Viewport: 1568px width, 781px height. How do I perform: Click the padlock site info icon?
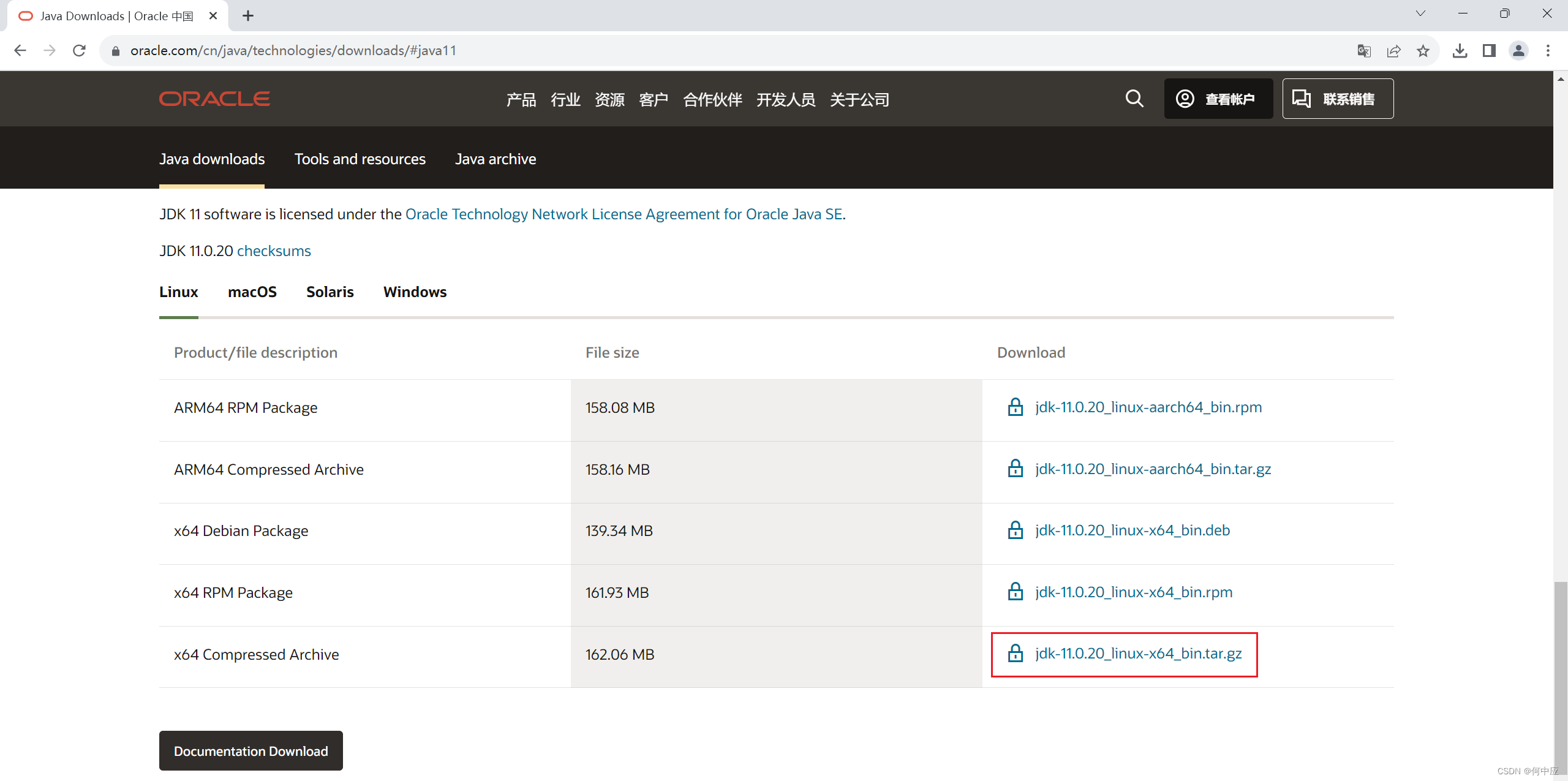115,51
